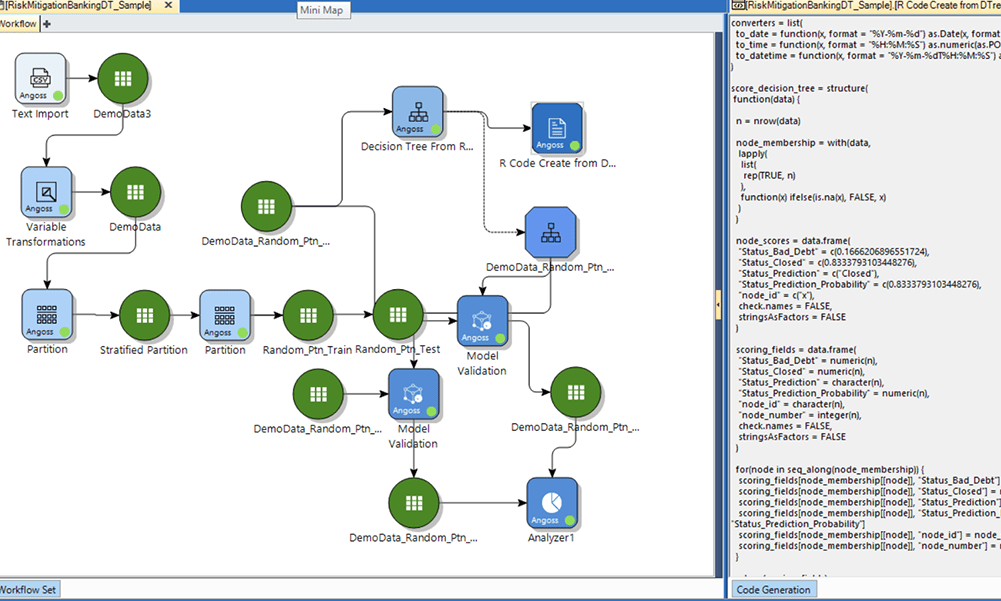1001x601 pixels.
Task: Click green status dot on Analyzer1 node
Action: (x=569, y=521)
